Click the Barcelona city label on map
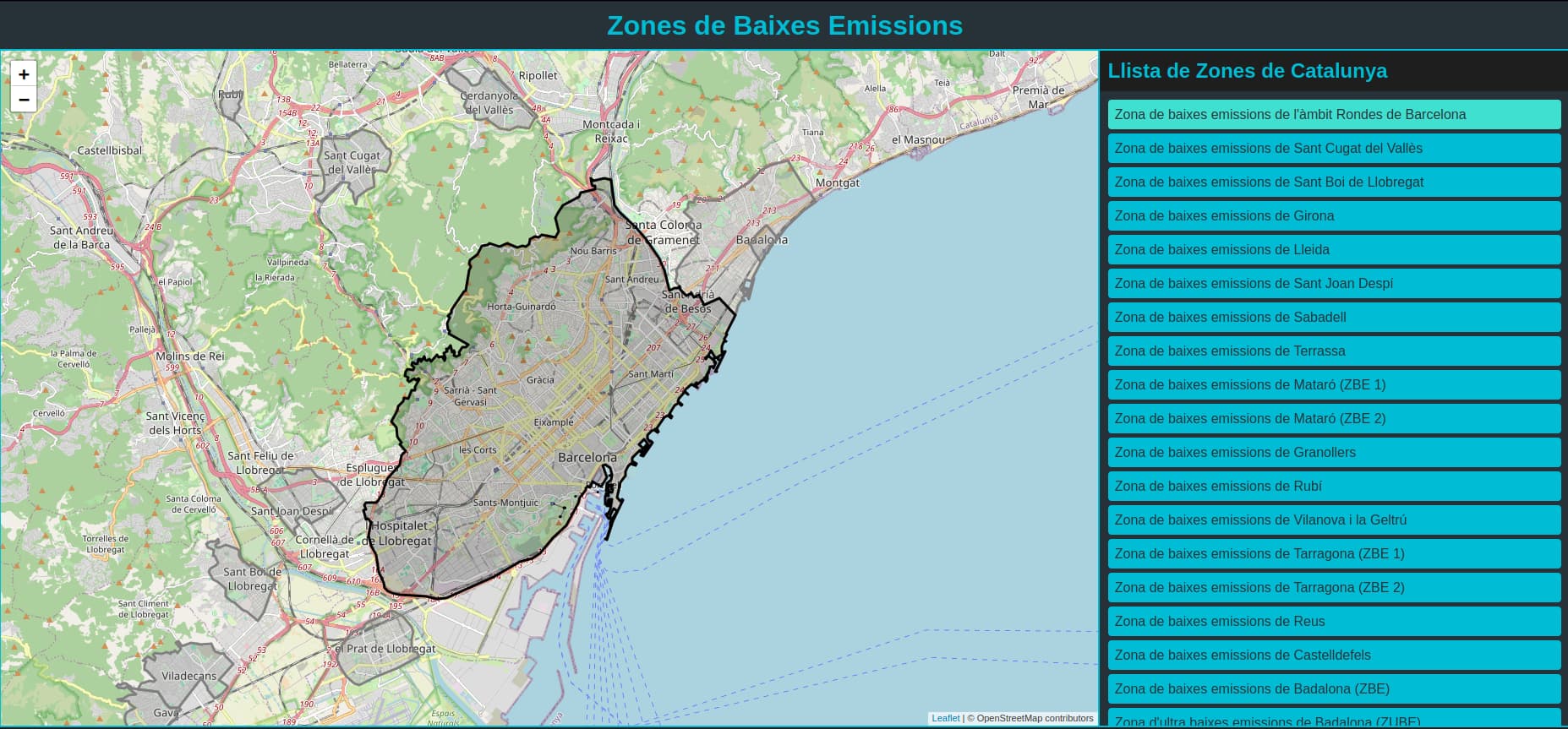 [x=587, y=457]
